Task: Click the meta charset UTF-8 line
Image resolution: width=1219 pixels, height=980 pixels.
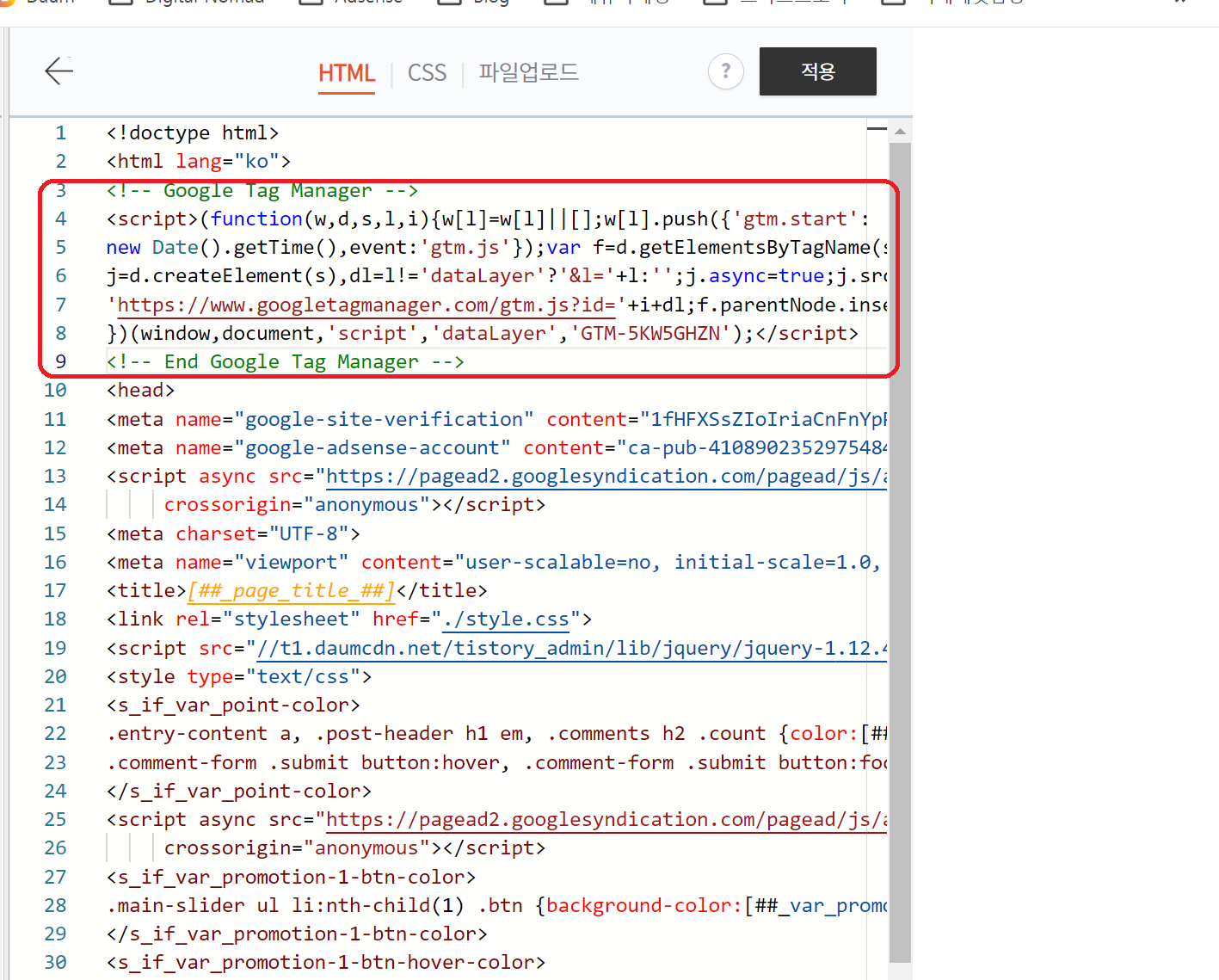Action: [x=233, y=534]
